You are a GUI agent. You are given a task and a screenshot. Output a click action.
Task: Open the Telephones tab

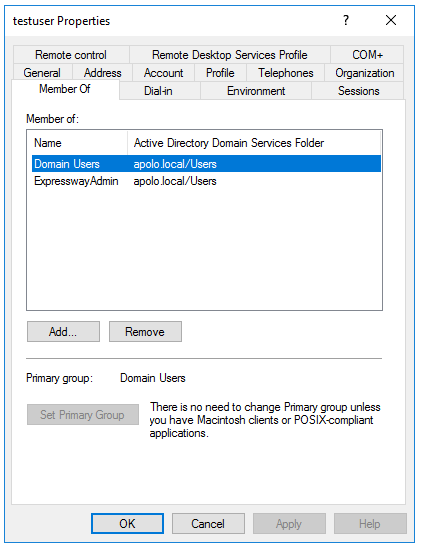pos(285,73)
